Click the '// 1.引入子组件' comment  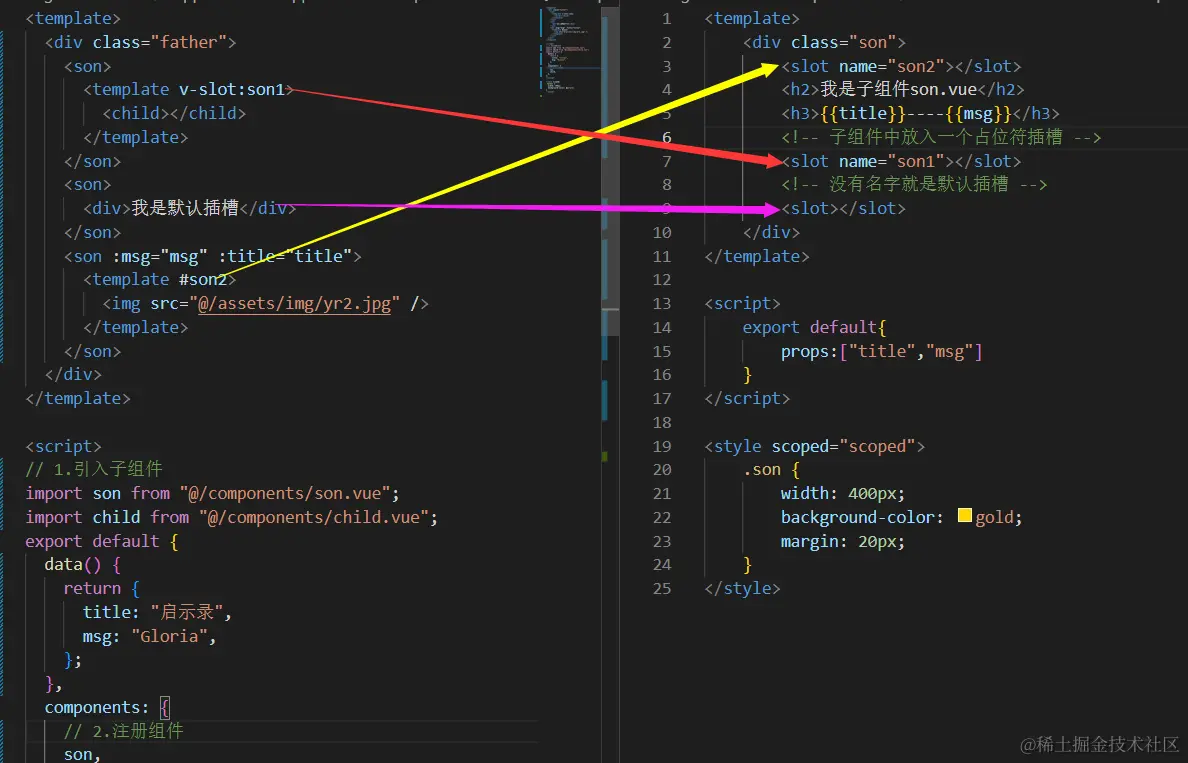tap(94, 469)
